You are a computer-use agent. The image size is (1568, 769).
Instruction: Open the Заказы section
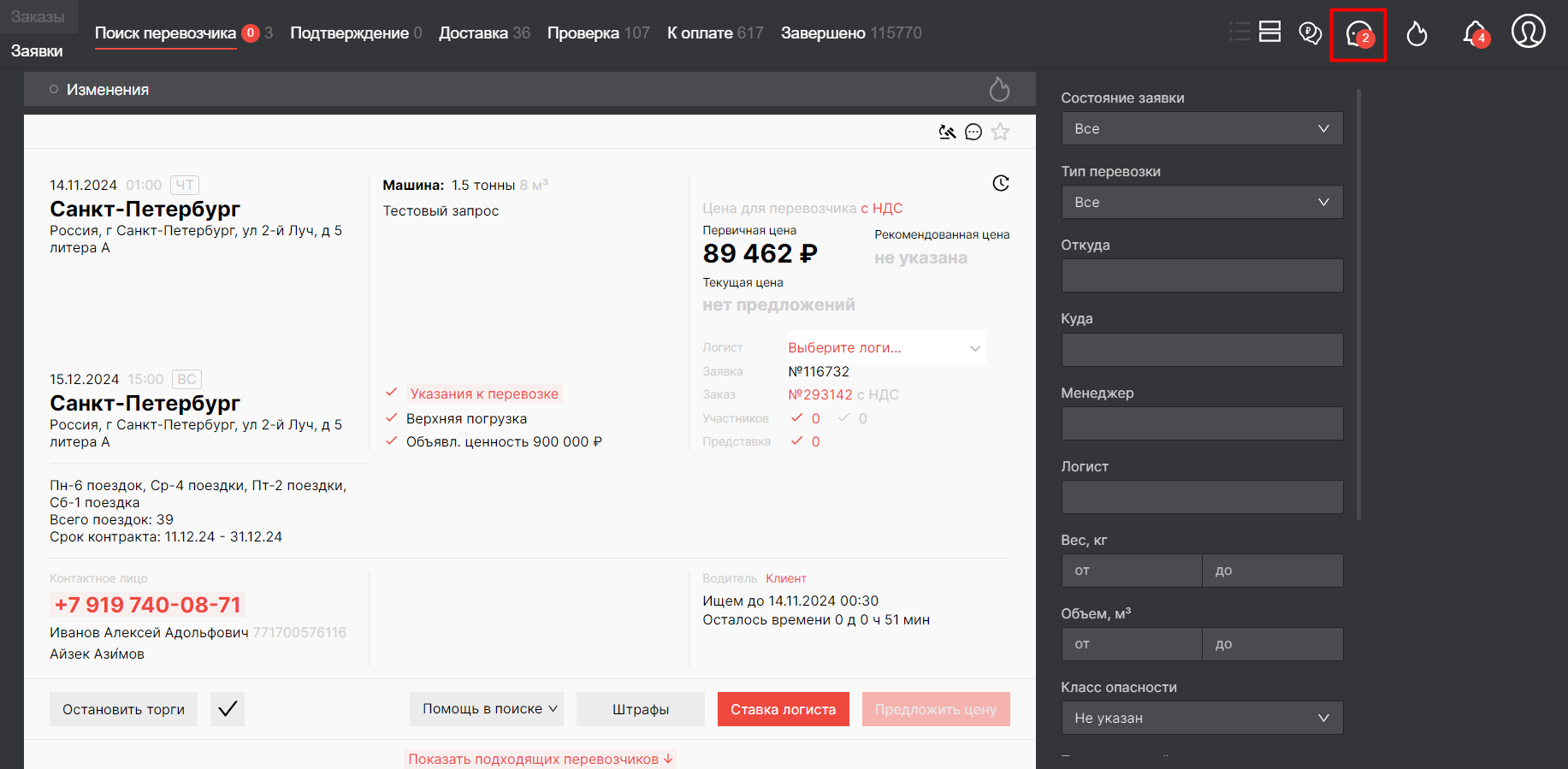(38, 16)
